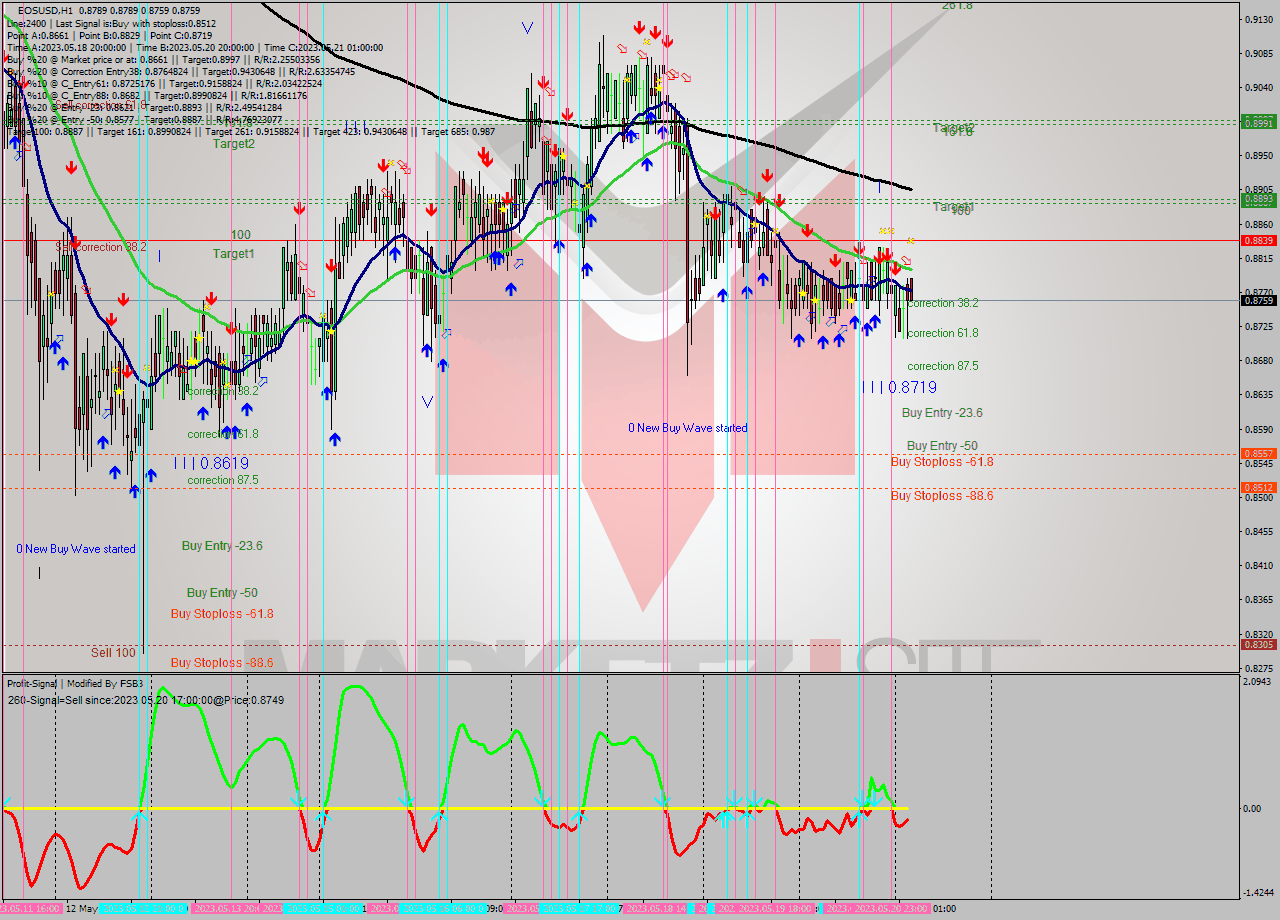The height and width of the screenshot is (920, 1280).
Task: Click the 0.8815 price scale value
Action: 1258,258
